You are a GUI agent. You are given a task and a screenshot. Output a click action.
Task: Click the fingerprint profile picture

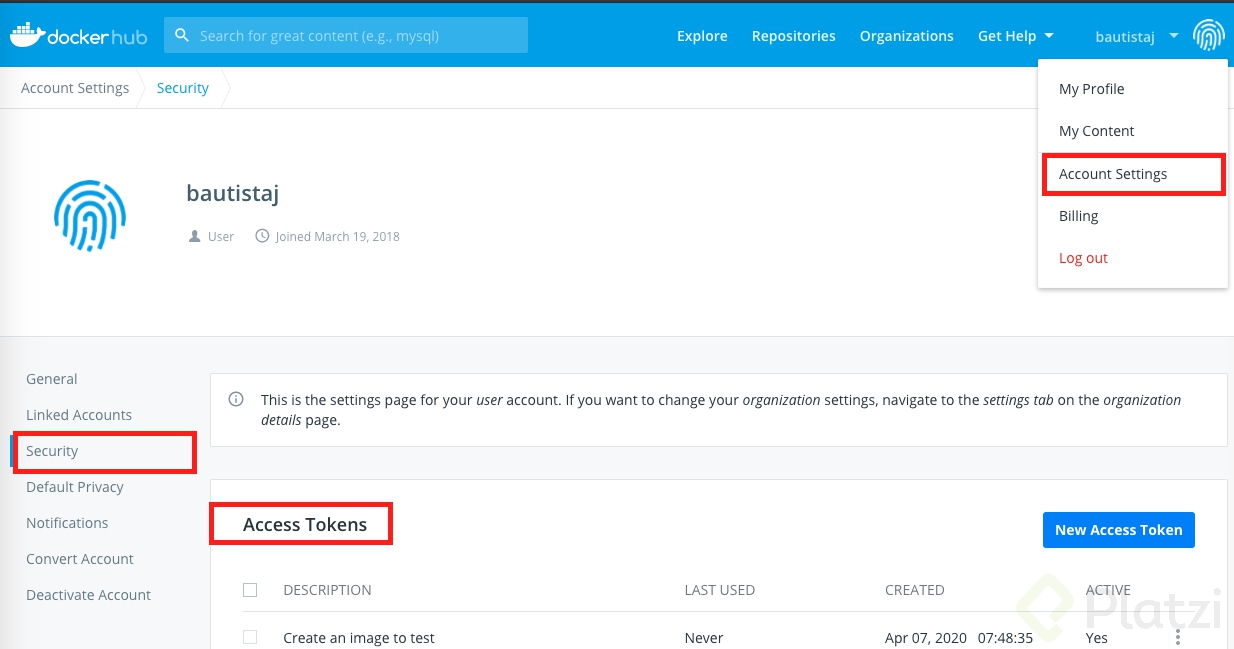coord(90,215)
